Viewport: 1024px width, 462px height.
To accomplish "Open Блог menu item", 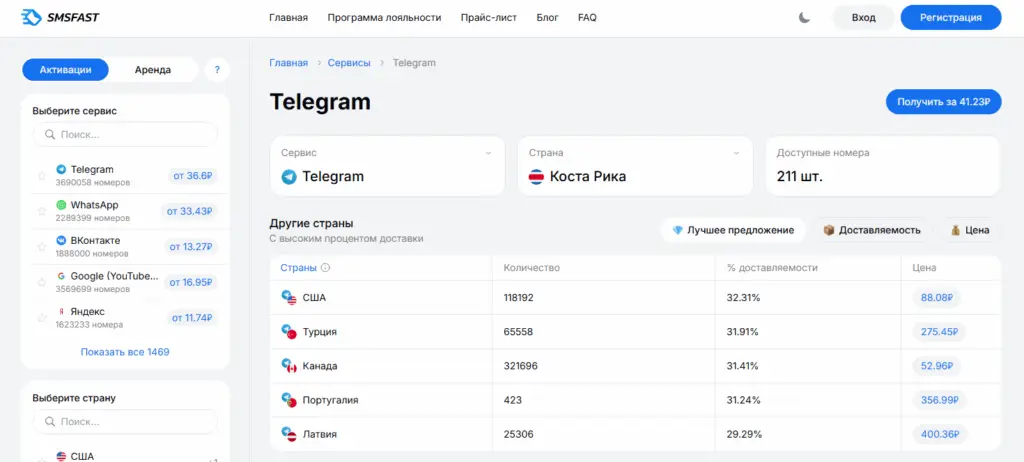I will click(547, 18).
